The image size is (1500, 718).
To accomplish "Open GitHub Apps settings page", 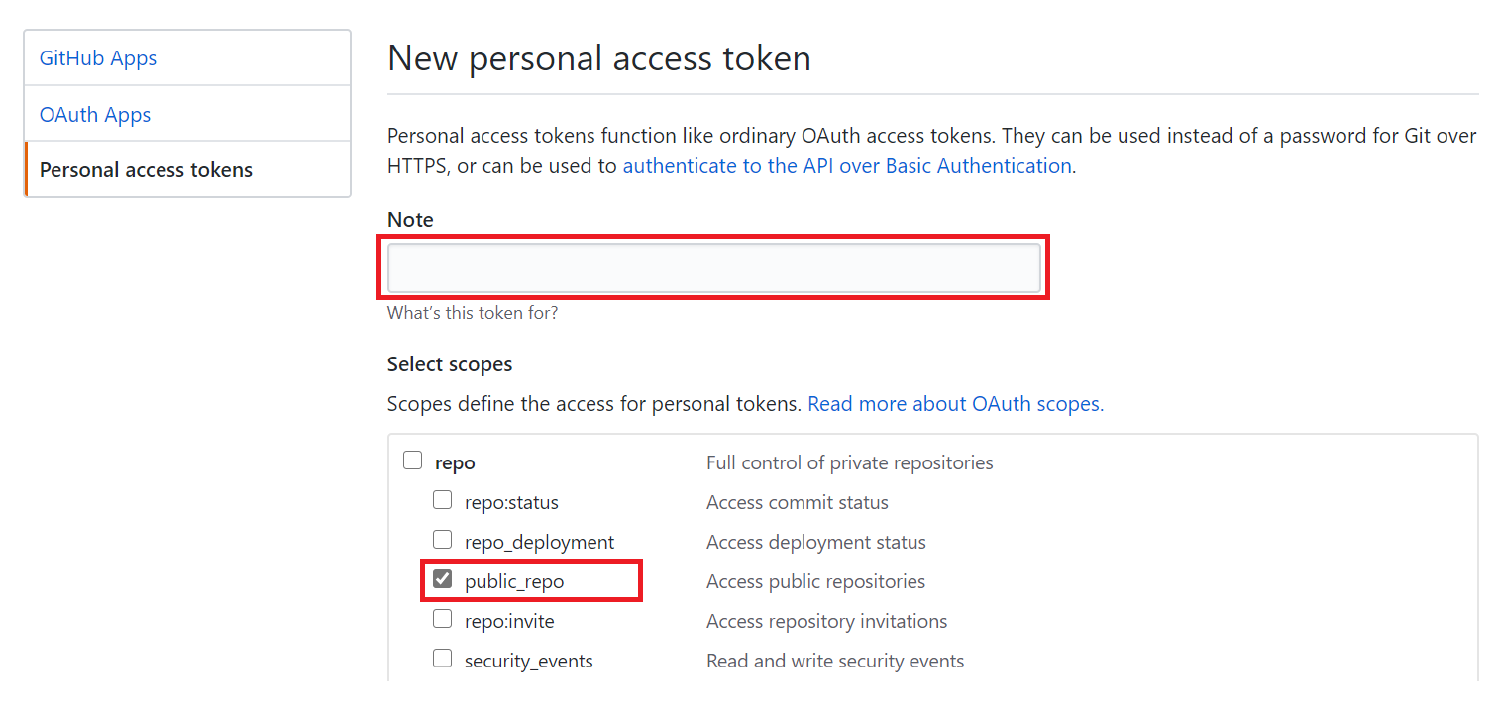I will (98, 58).
